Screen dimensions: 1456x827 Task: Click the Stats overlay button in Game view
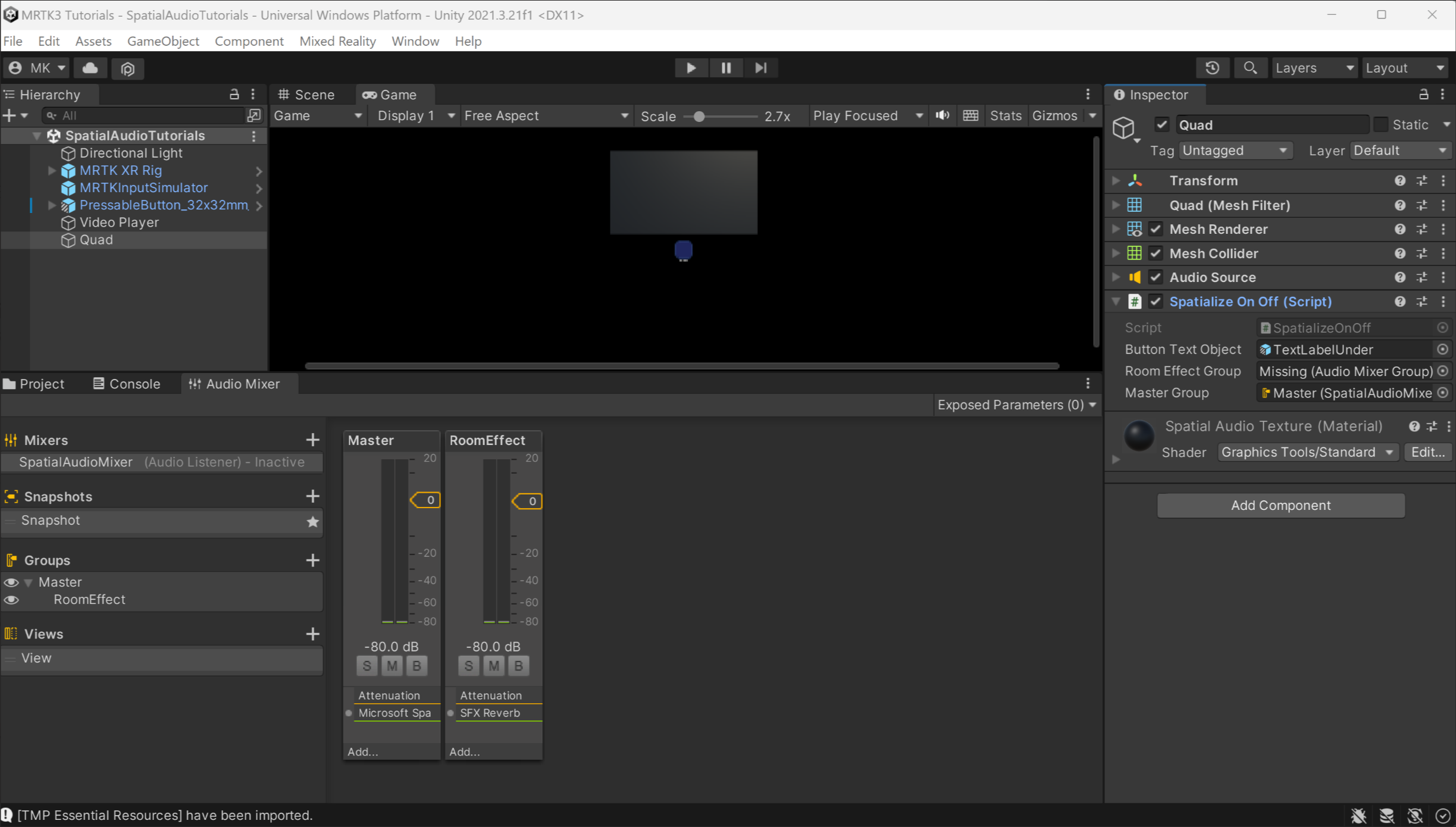1006,115
